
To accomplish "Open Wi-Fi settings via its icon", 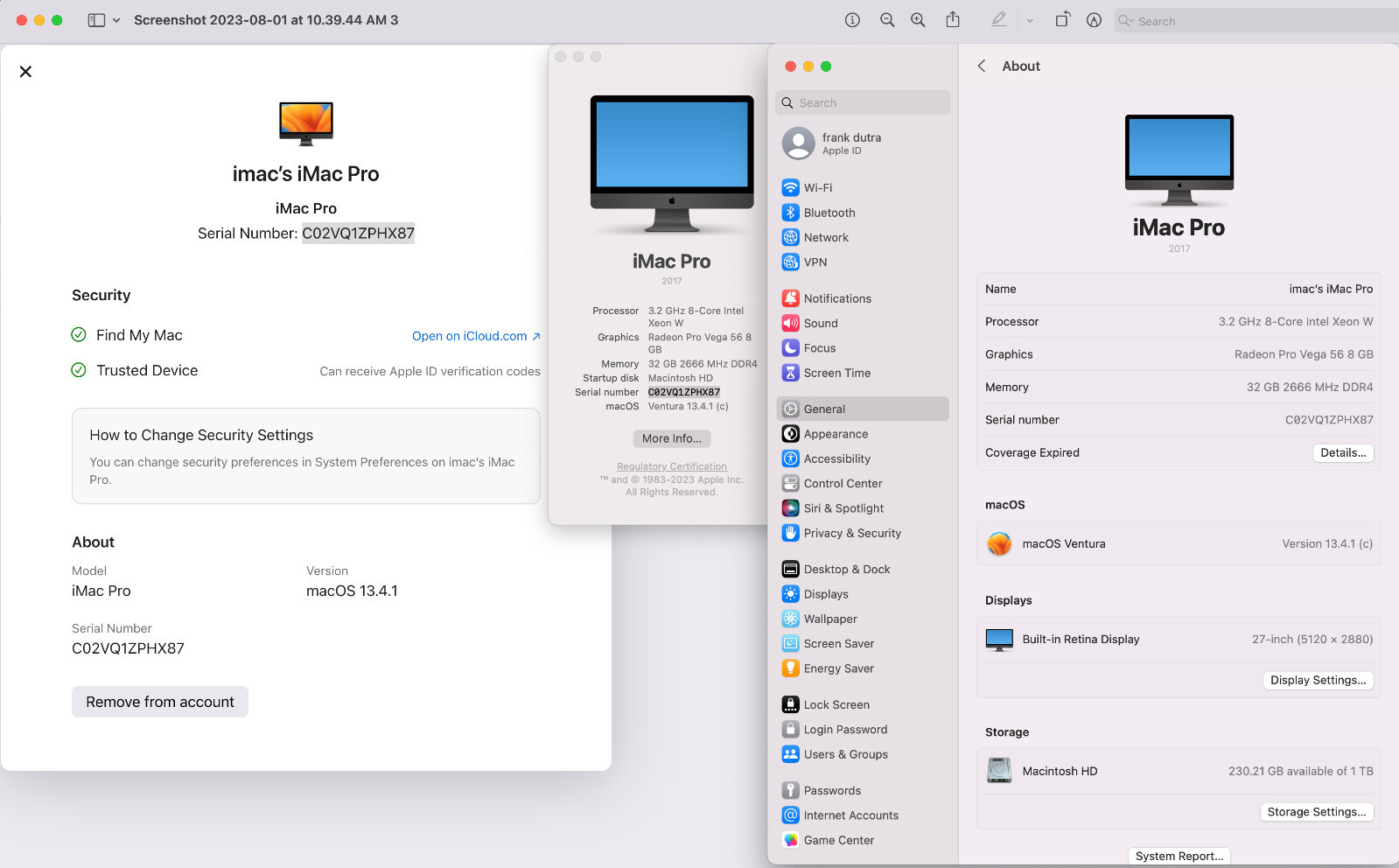I will coord(790,187).
